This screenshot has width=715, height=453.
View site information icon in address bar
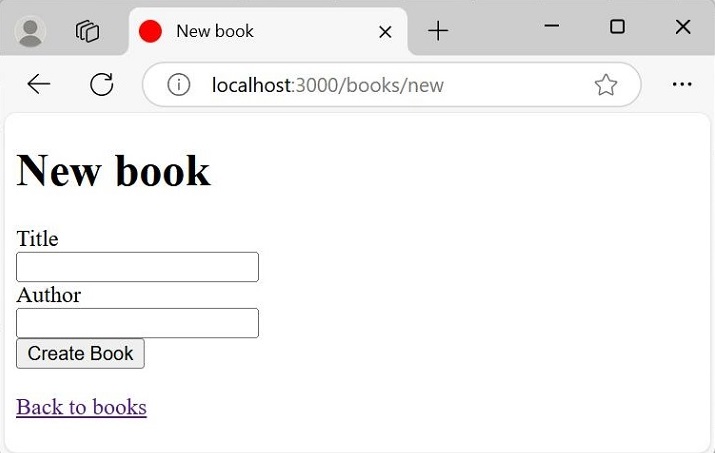click(x=179, y=85)
